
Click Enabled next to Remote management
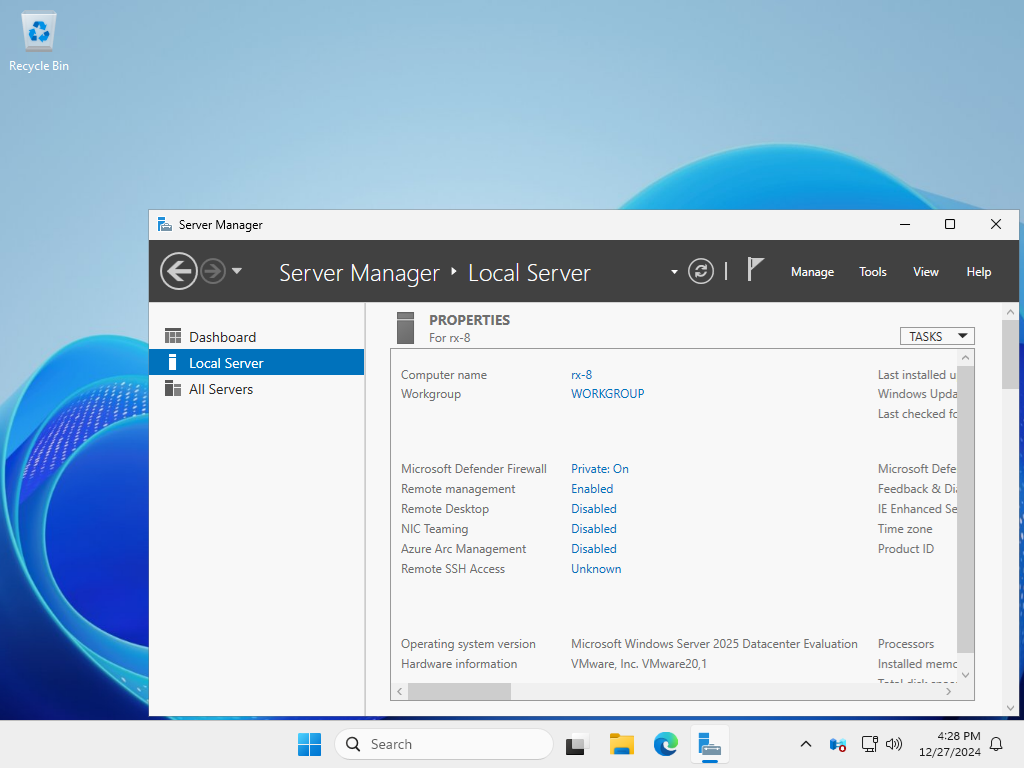pyautogui.click(x=592, y=489)
